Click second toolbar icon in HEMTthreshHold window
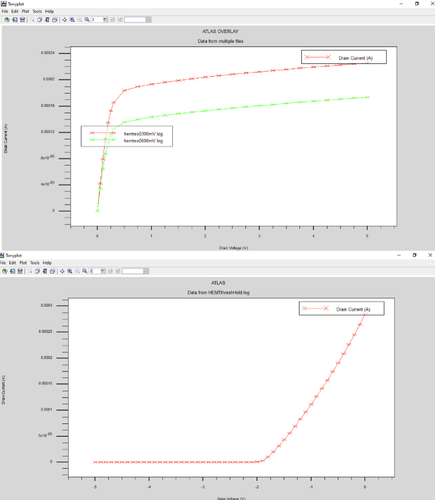 click(12, 271)
